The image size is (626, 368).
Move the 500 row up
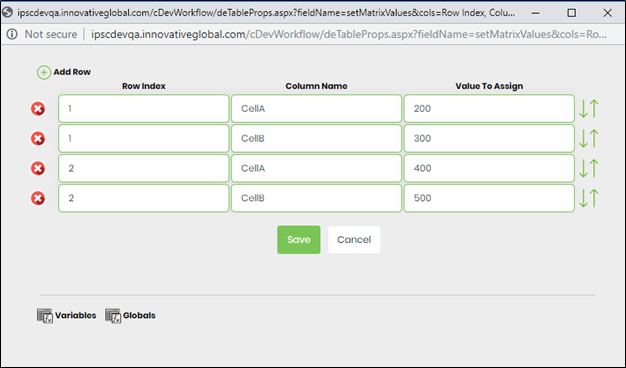[594, 198]
